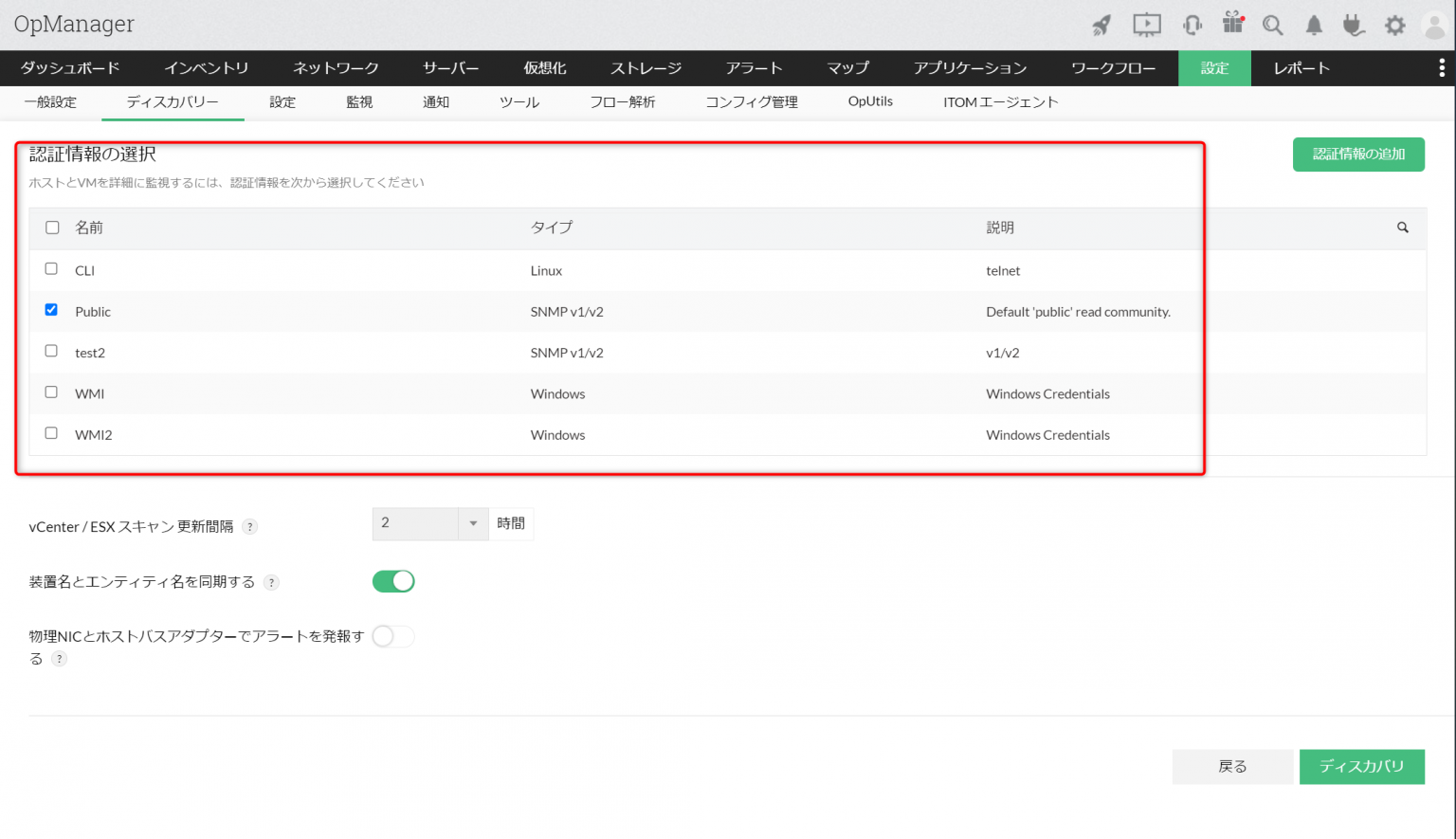Image resolution: width=1456 pixels, height=839 pixels.
Task: Click the 認証情報の追加 button
Action: click(1358, 154)
